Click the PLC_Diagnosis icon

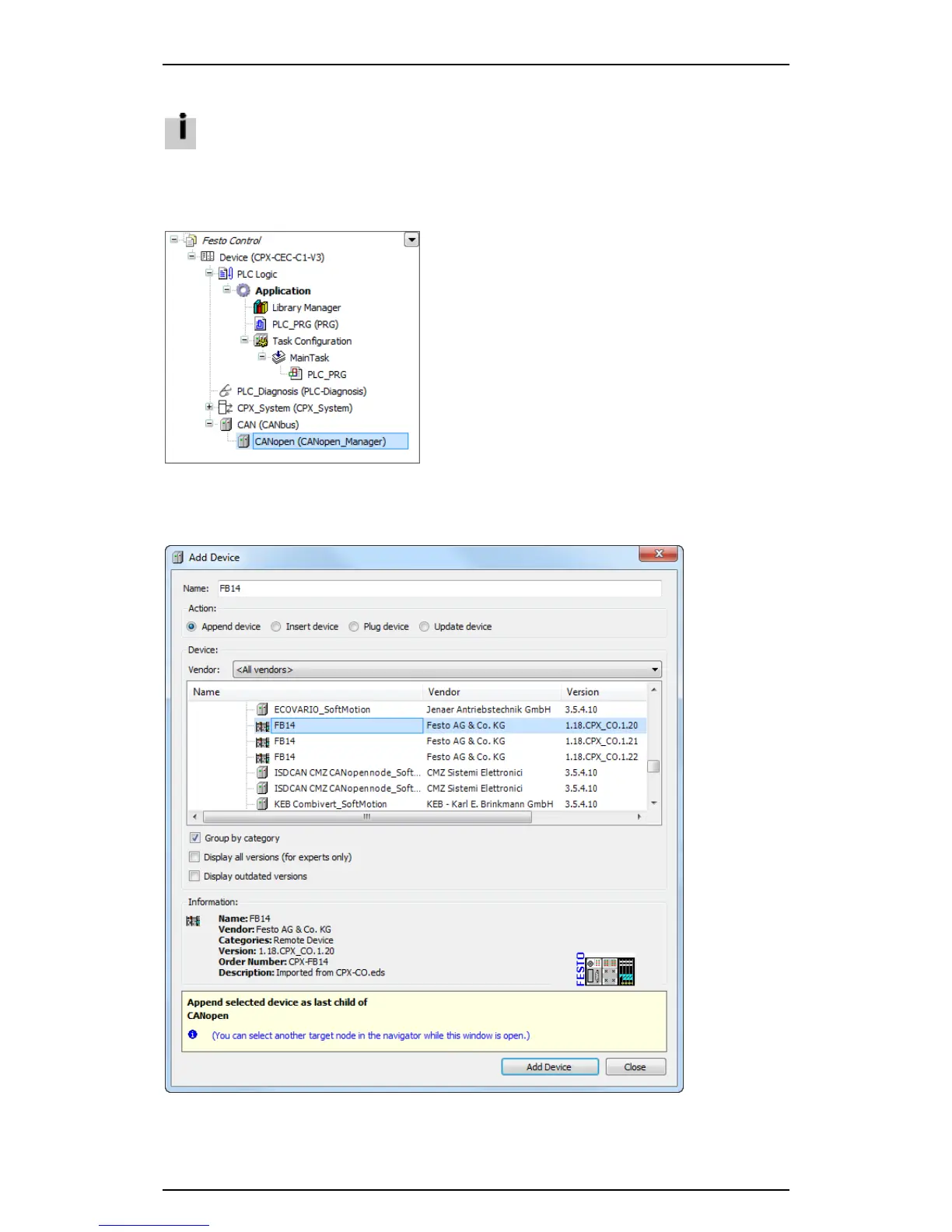tap(226, 390)
